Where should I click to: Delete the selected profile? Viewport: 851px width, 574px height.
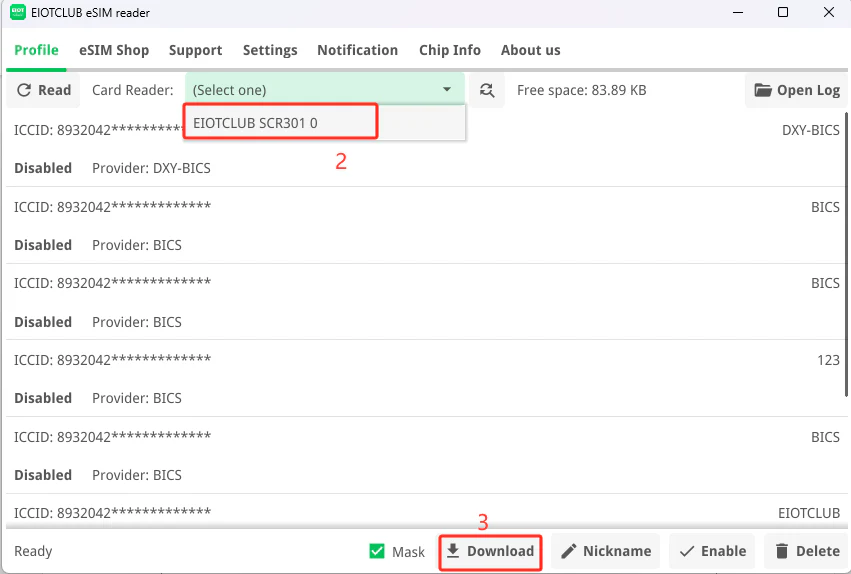click(x=806, y=551)
